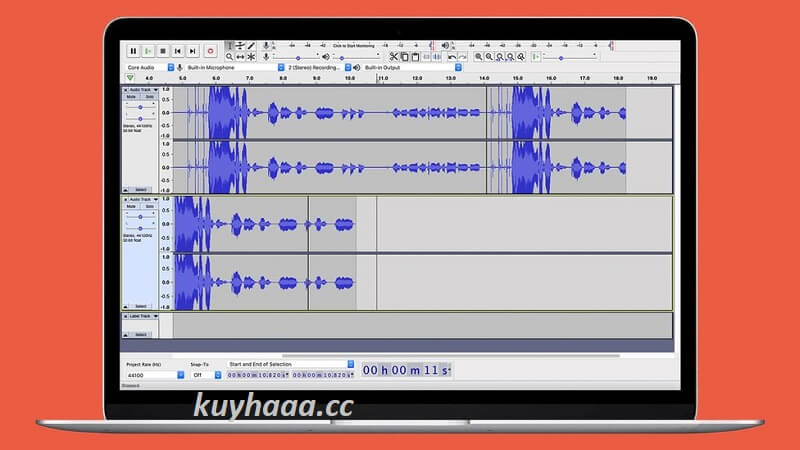Viewport: 800px width, 450px height.
Task: Choose the Time Shift tool
Action: pos(240,57)
